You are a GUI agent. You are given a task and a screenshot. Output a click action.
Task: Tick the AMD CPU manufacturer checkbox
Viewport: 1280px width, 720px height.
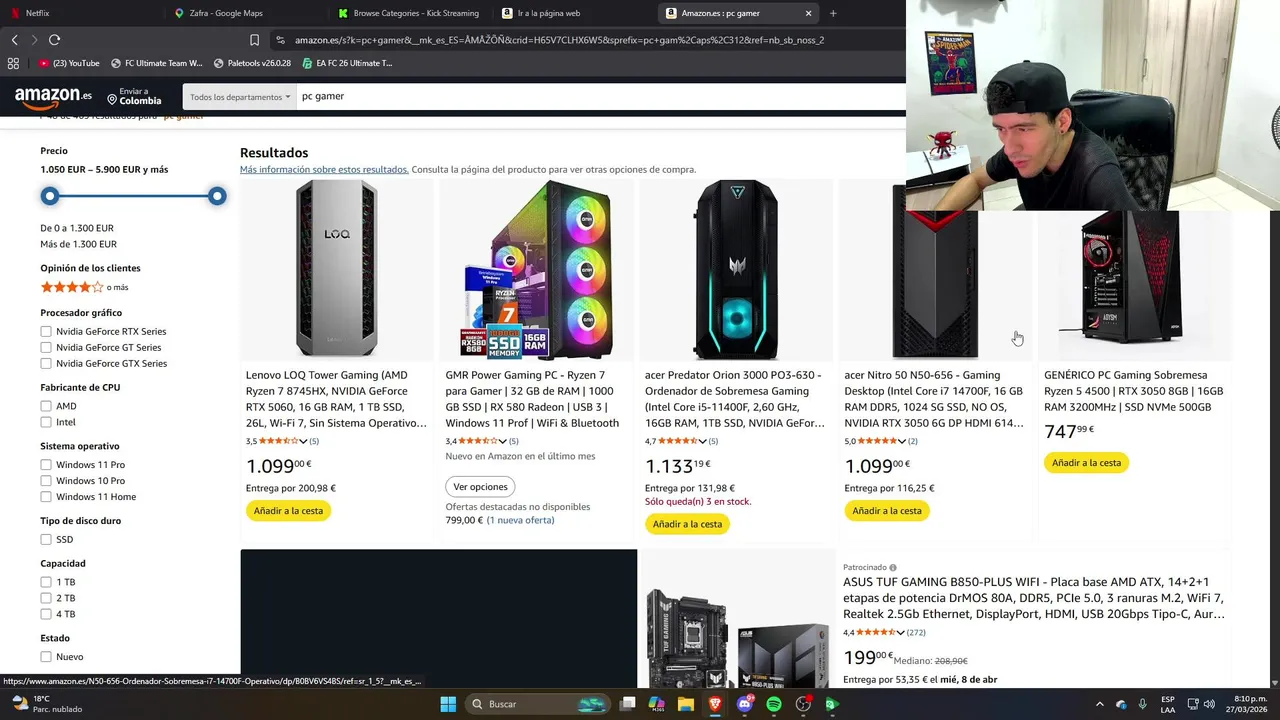46,406
